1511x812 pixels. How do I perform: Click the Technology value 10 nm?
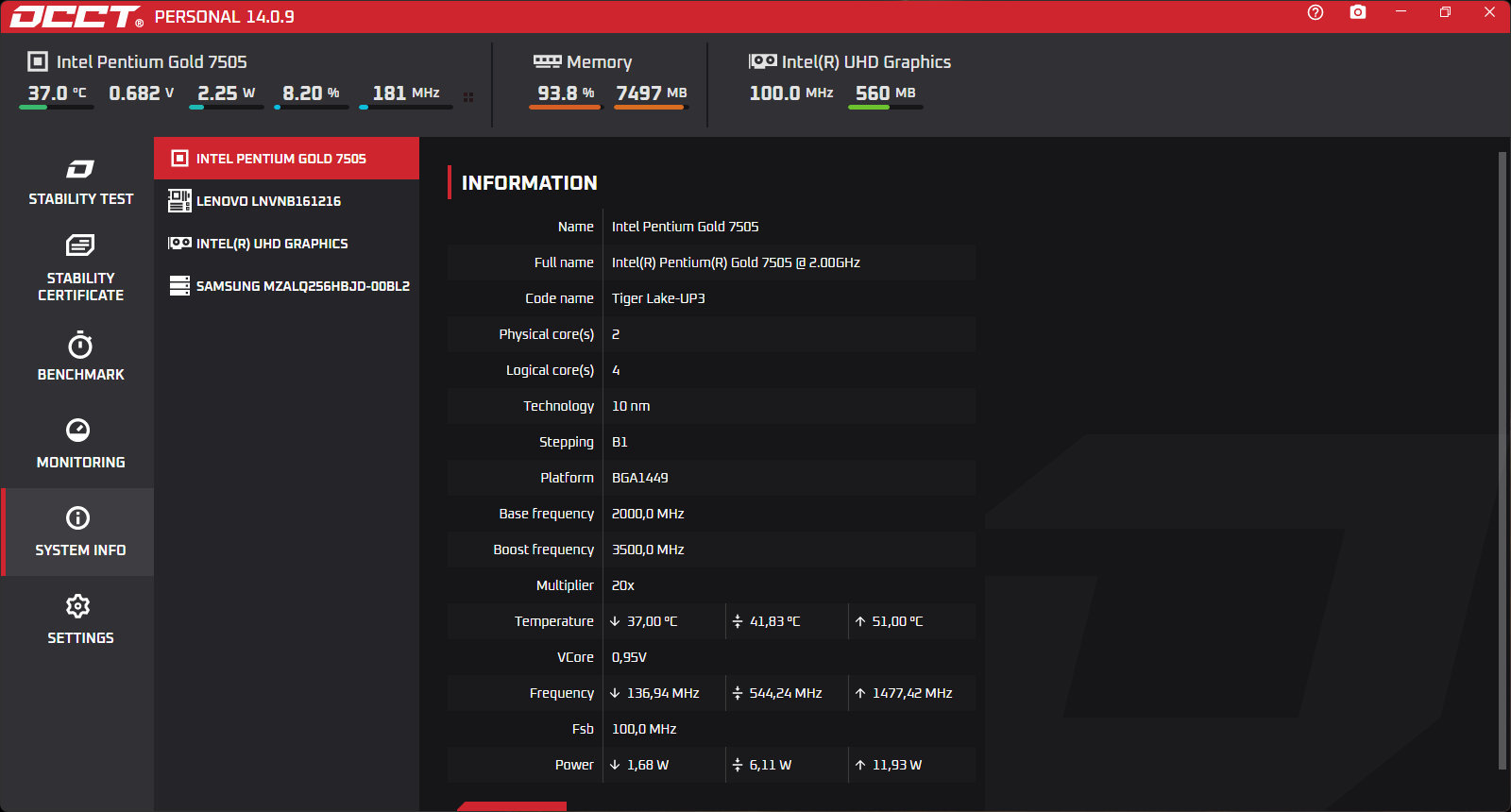point(631,406)
